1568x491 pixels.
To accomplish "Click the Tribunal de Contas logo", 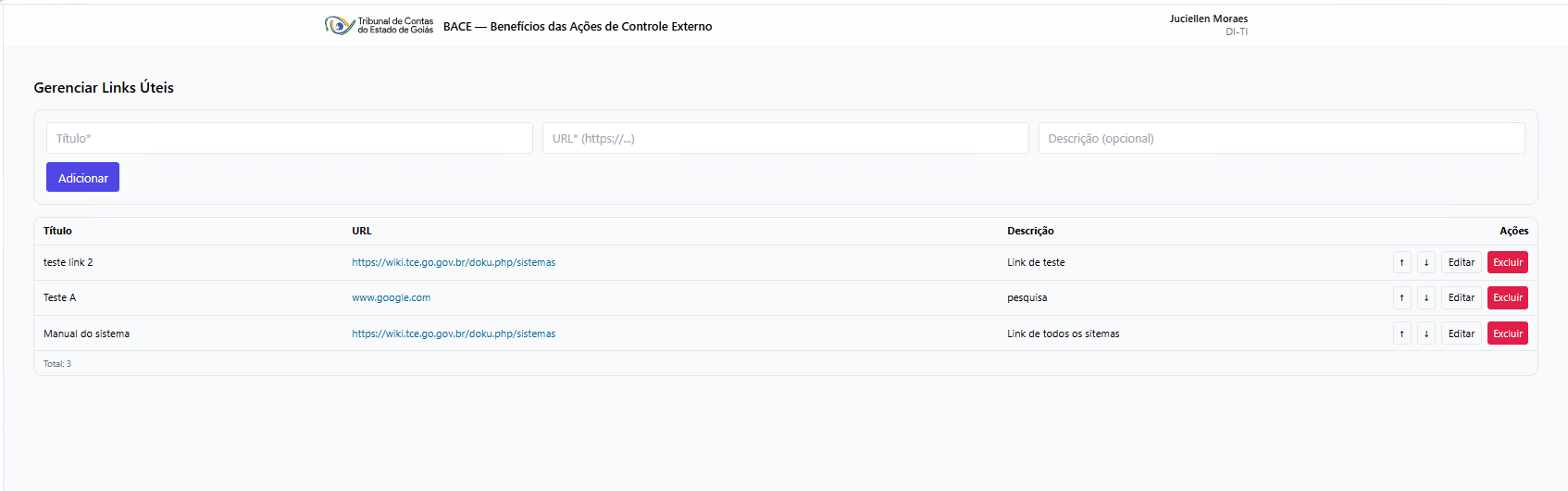I will (379, 26).
